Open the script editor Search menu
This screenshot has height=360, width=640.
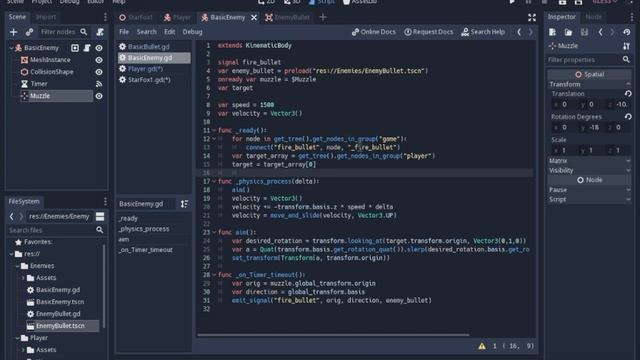coord(147,32)
